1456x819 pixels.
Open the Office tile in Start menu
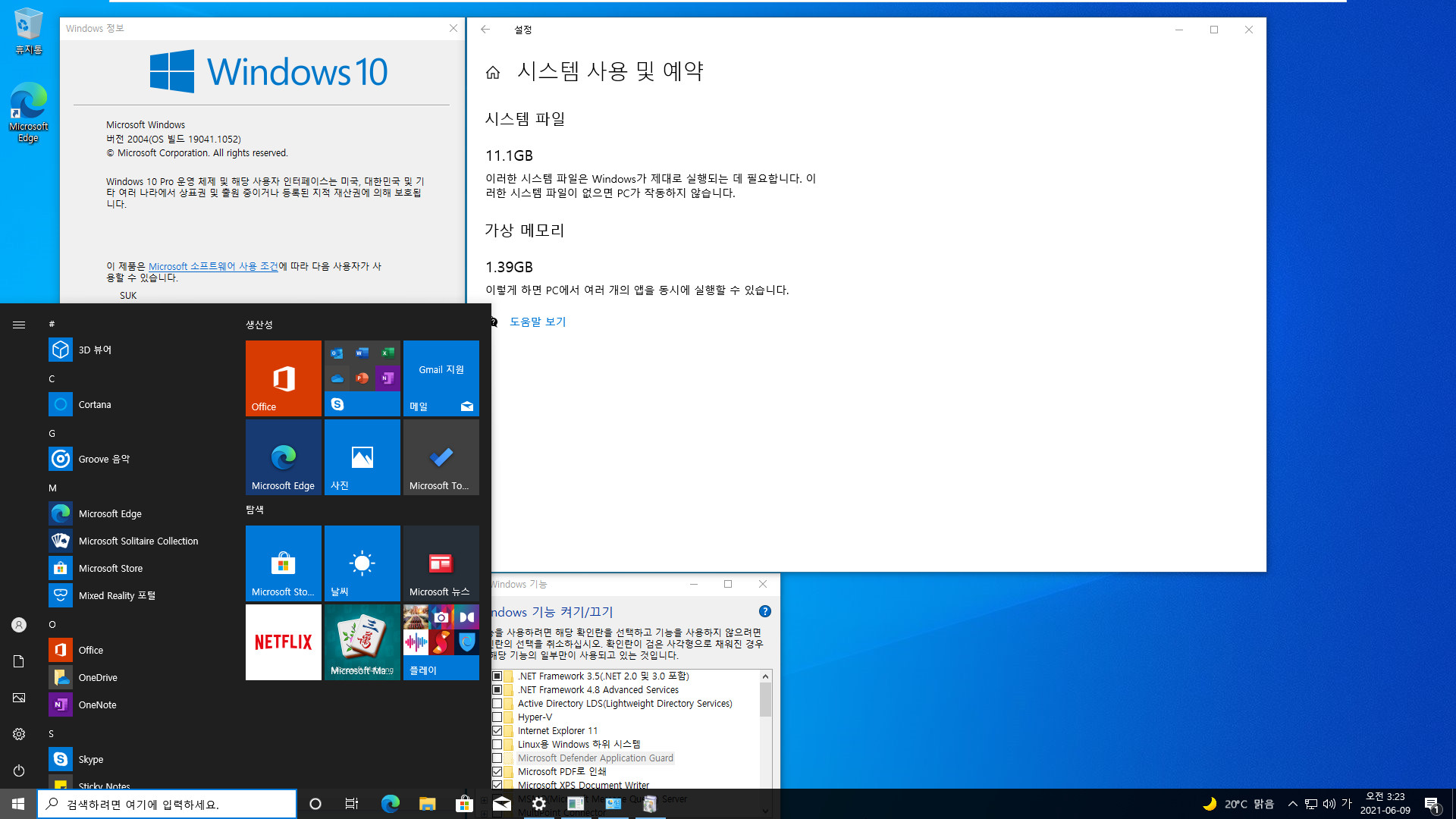tap(284, 378)
